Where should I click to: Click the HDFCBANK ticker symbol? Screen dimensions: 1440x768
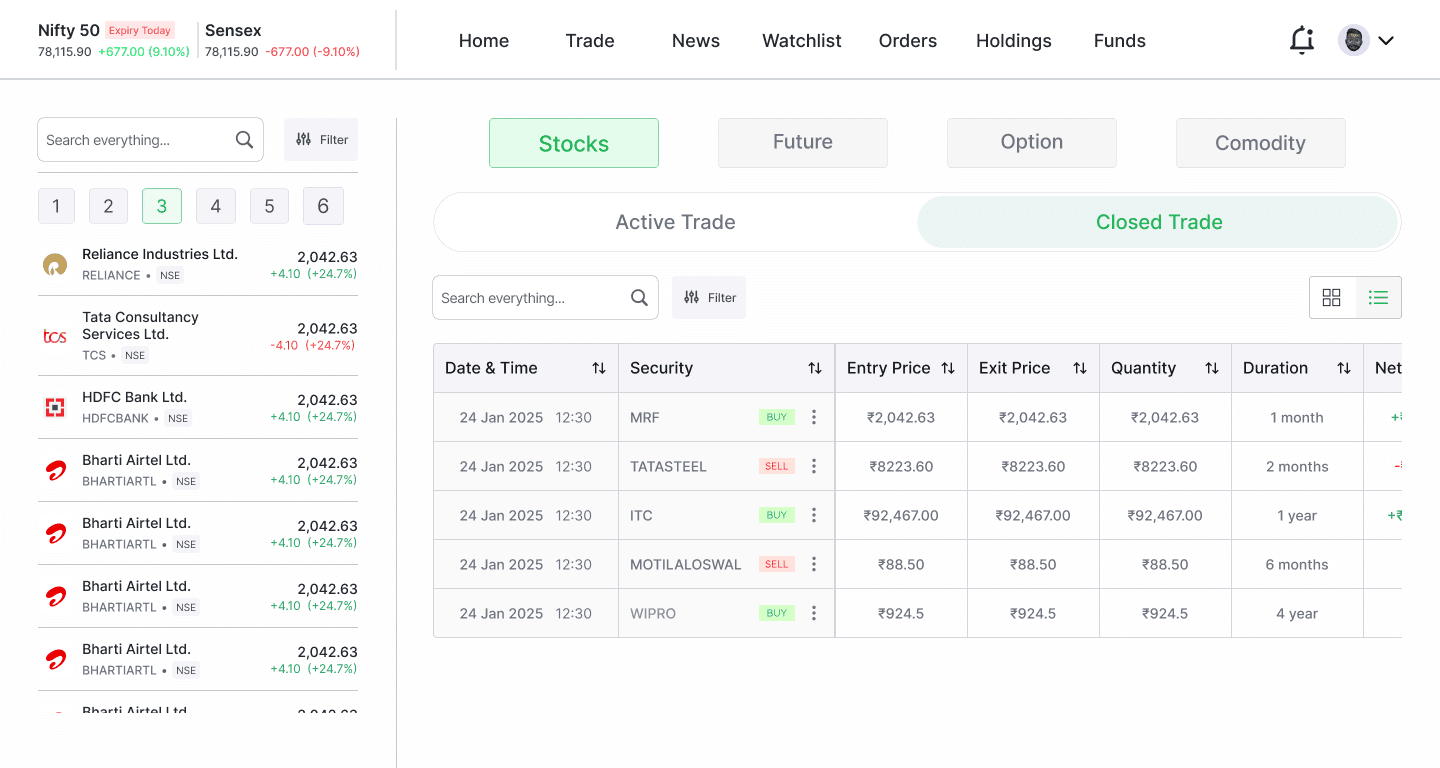pyautogui.click(x=115, y=418)
